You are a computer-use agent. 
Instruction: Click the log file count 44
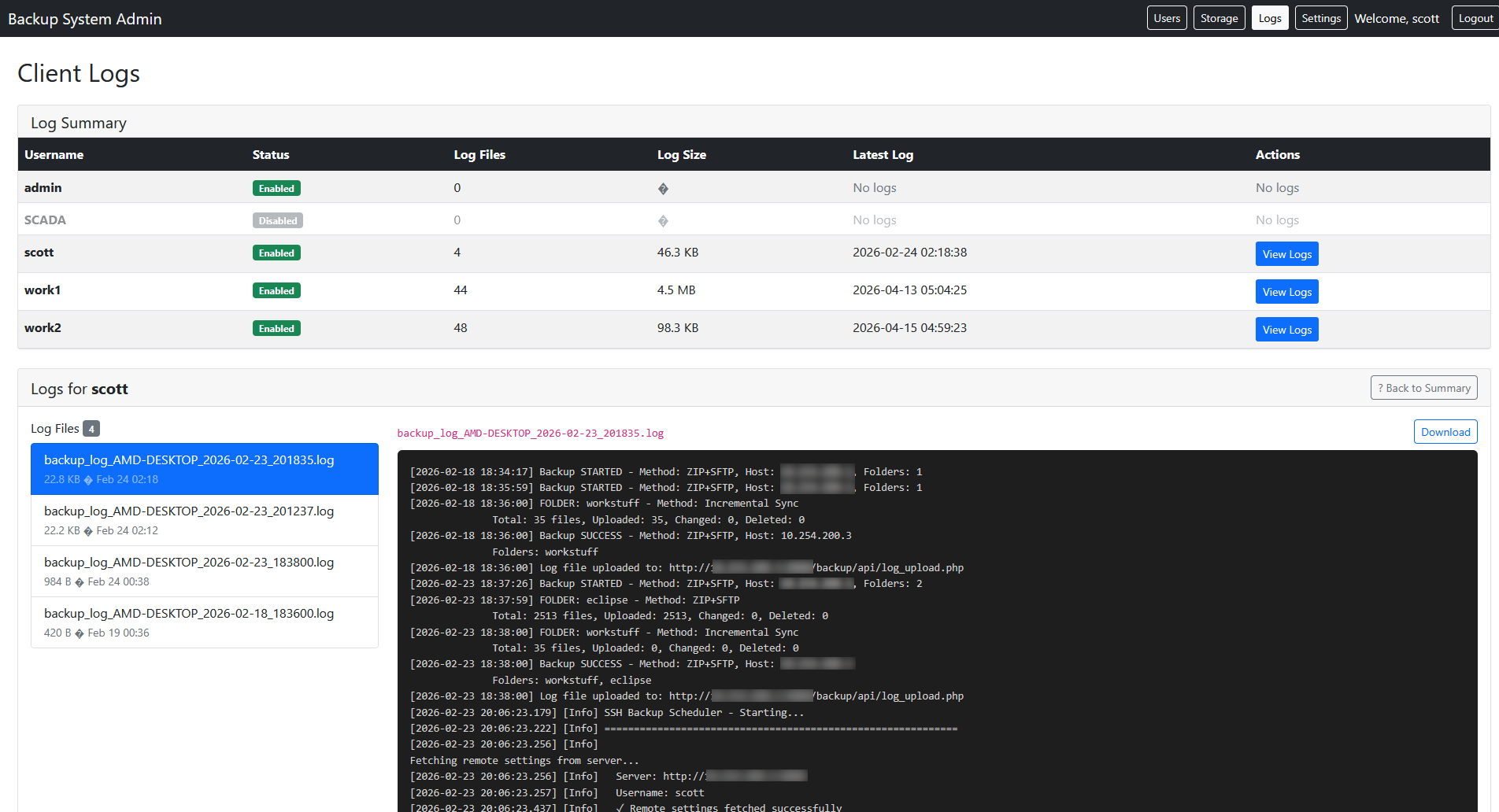[461, 290]
